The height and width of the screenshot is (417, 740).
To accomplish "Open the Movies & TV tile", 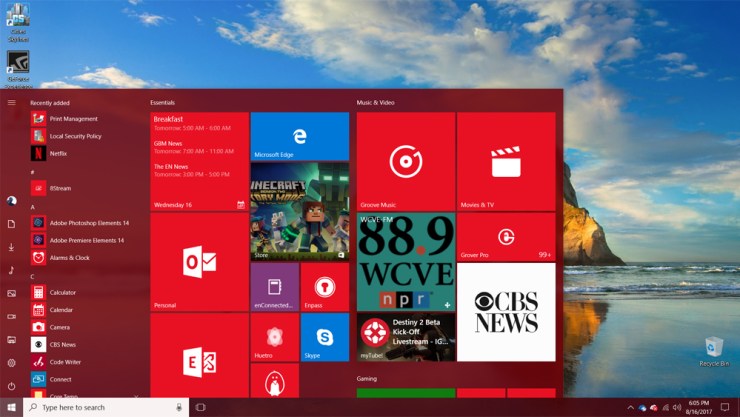I will (x=506, y=161).
